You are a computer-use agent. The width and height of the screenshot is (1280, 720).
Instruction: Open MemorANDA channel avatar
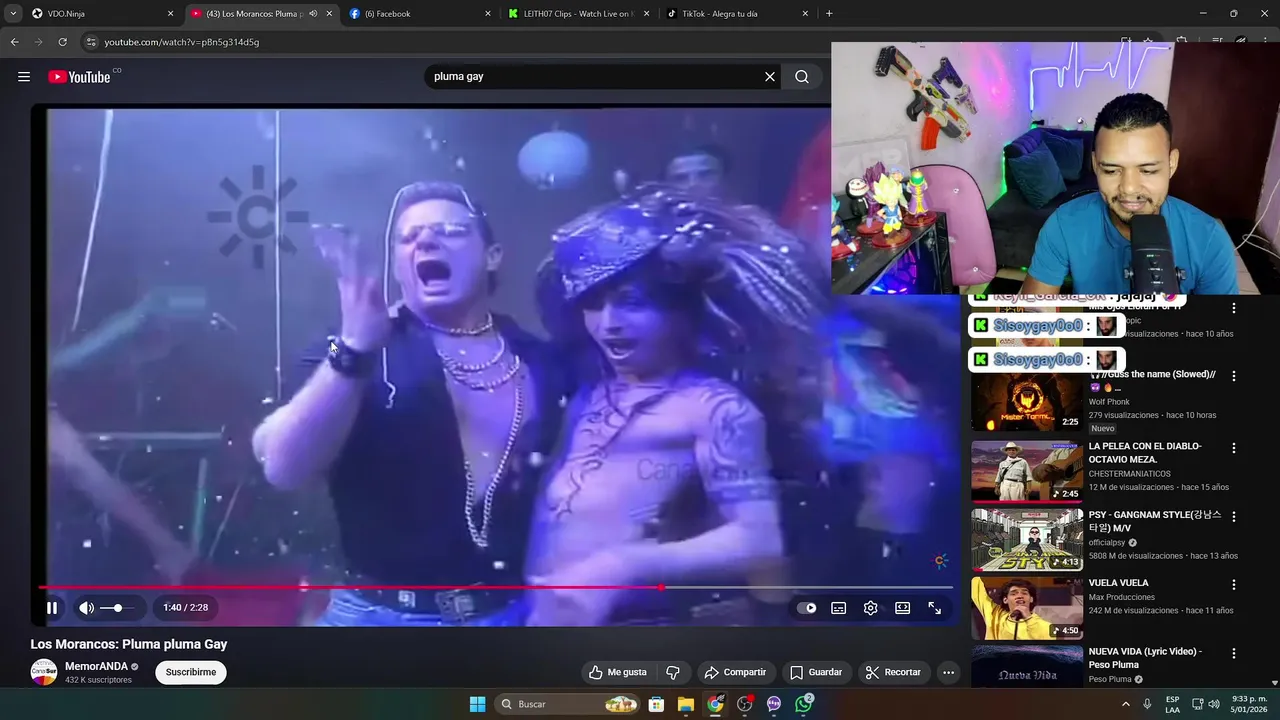pos(44,672)
